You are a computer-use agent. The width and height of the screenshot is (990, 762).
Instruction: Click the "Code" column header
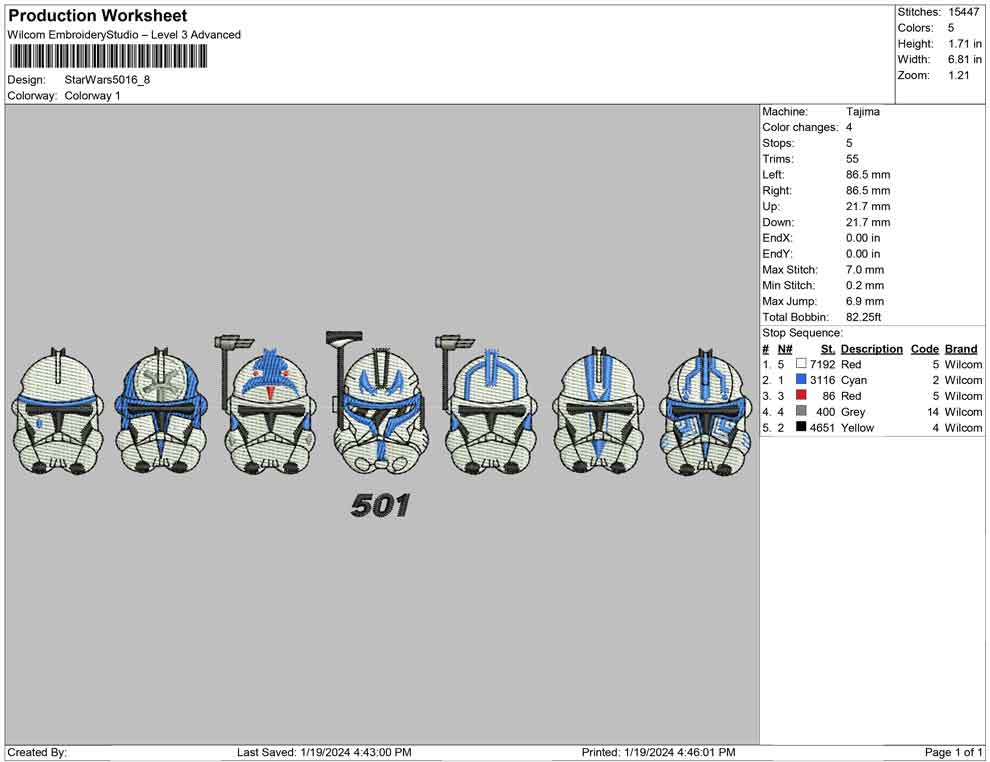[x=924, y=349]
